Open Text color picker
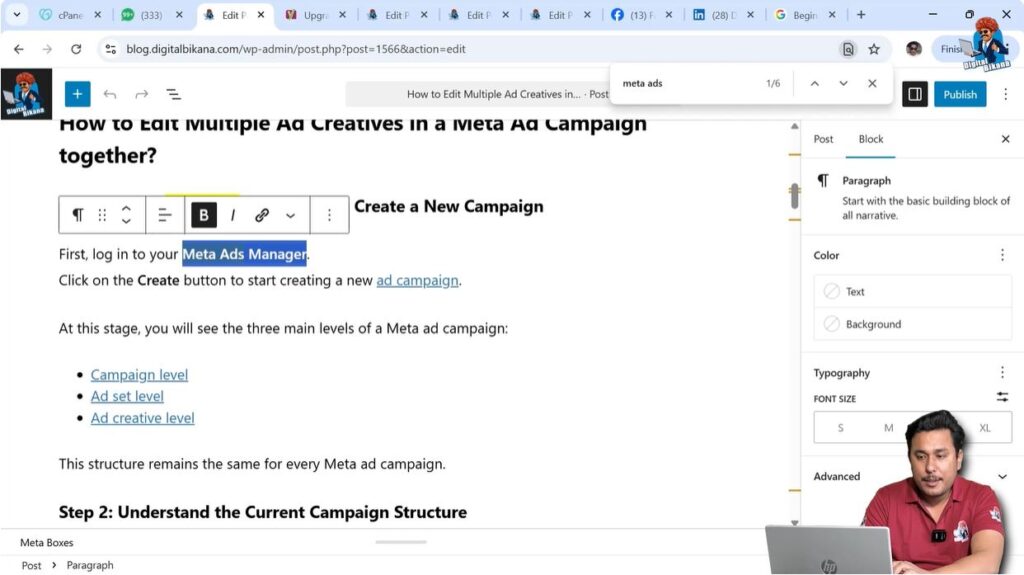 point(912,291)
